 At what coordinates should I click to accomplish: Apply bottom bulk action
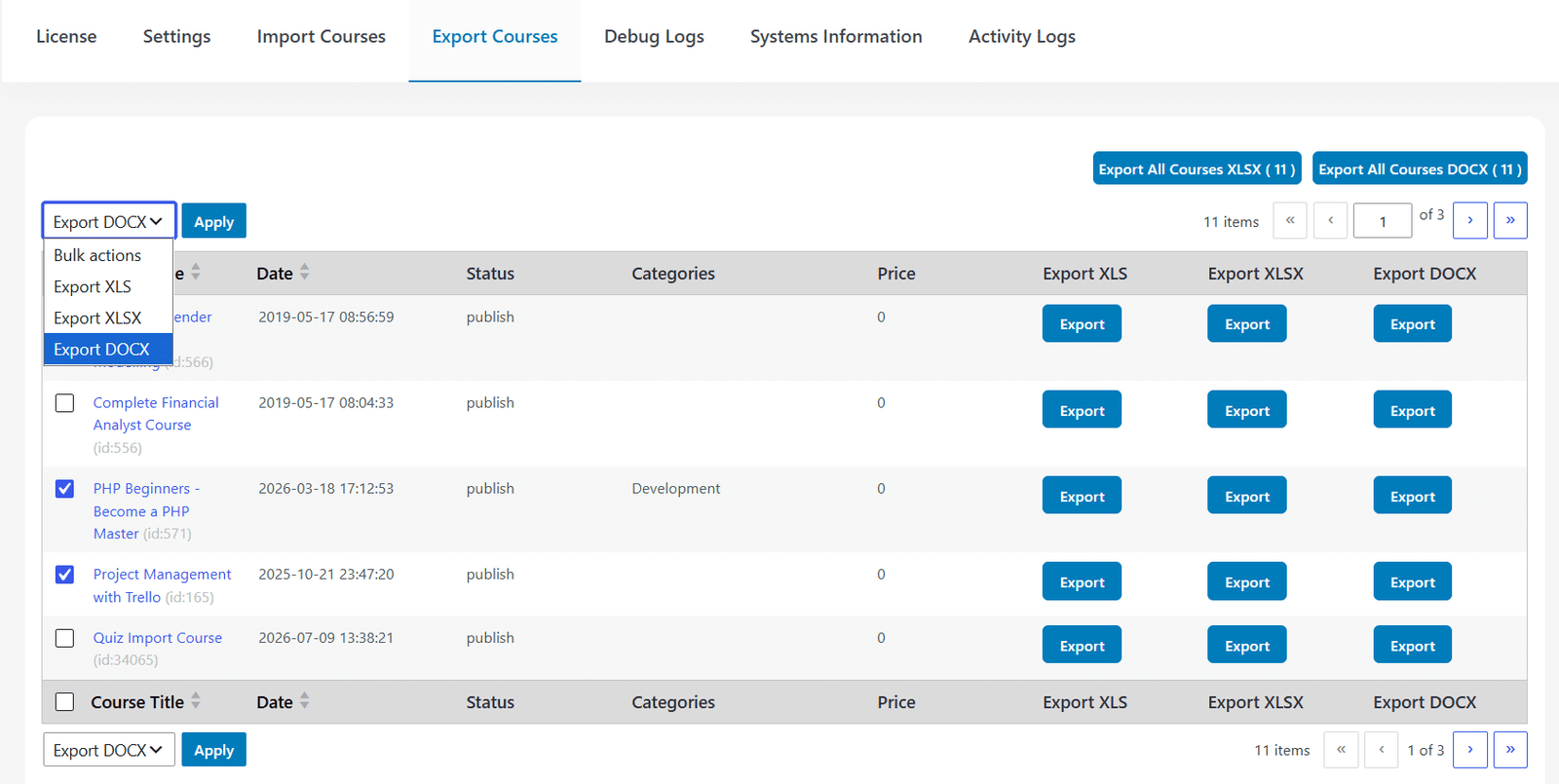(213, 750)
